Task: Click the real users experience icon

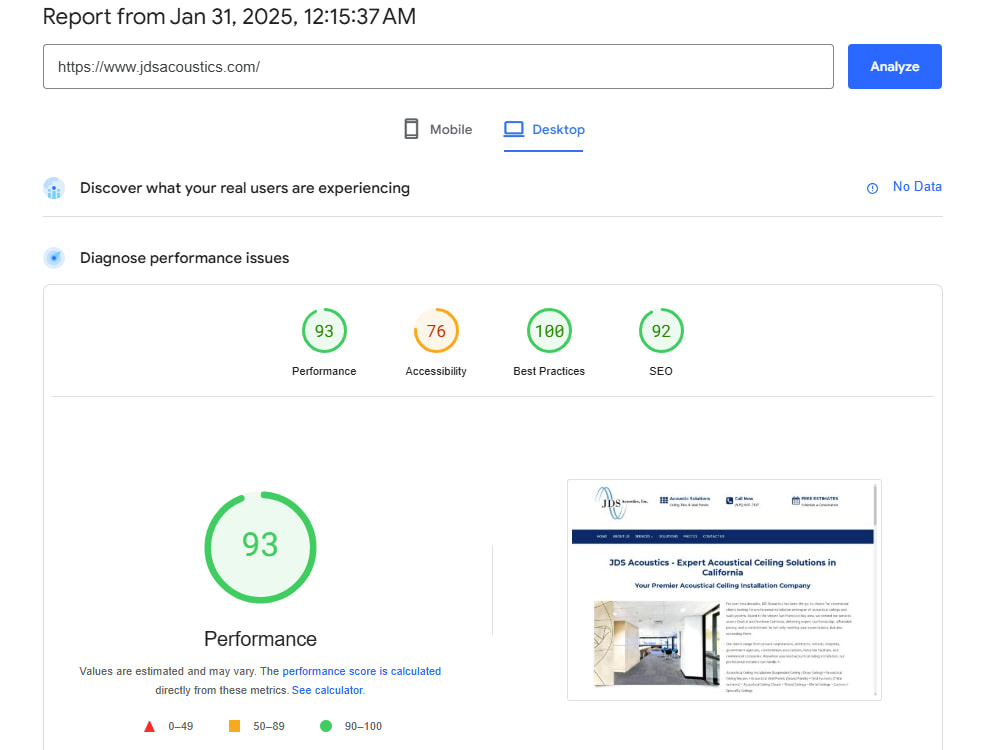Action: tap(54, 188)
